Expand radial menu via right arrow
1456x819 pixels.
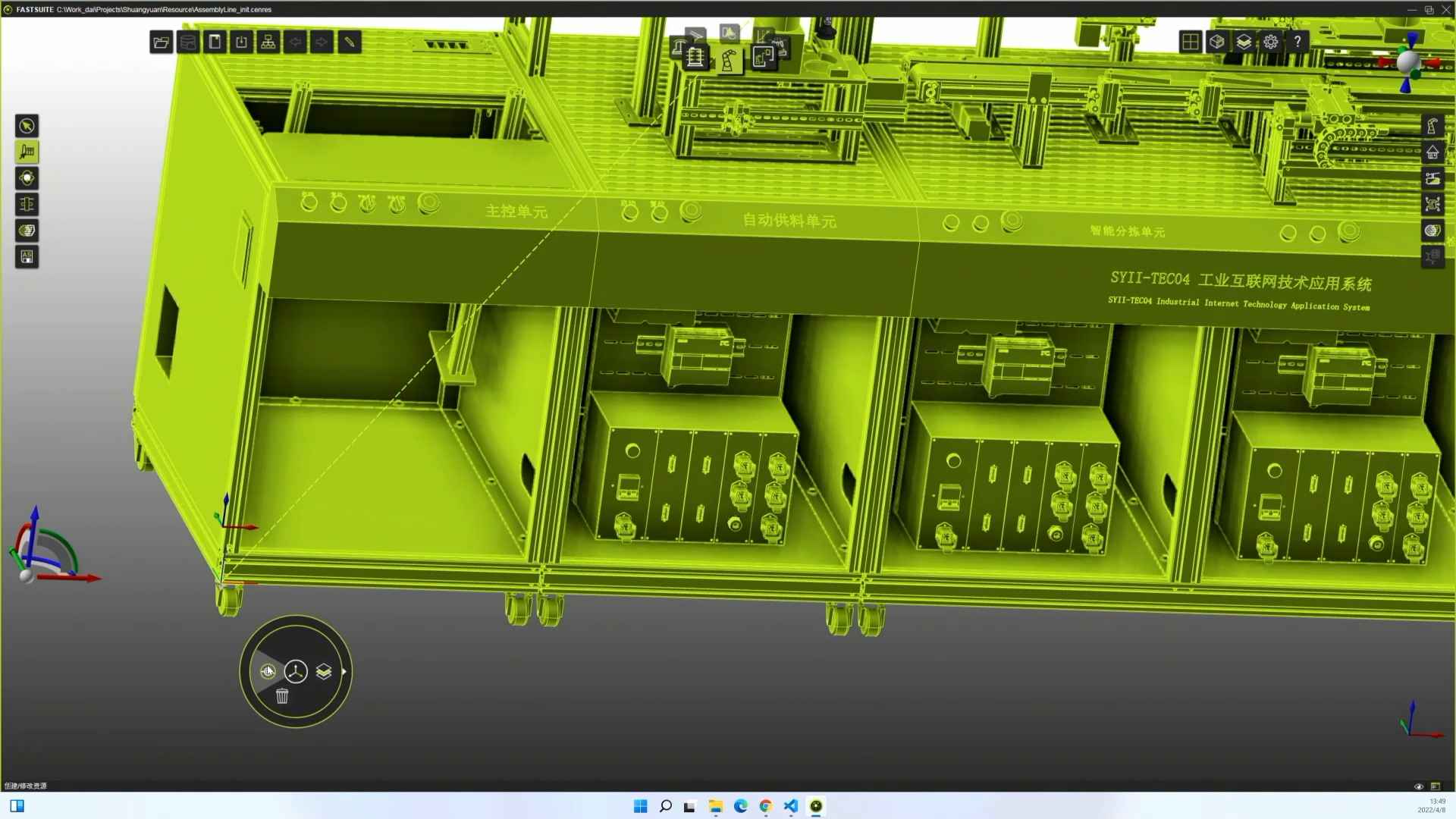pos(344,672)
